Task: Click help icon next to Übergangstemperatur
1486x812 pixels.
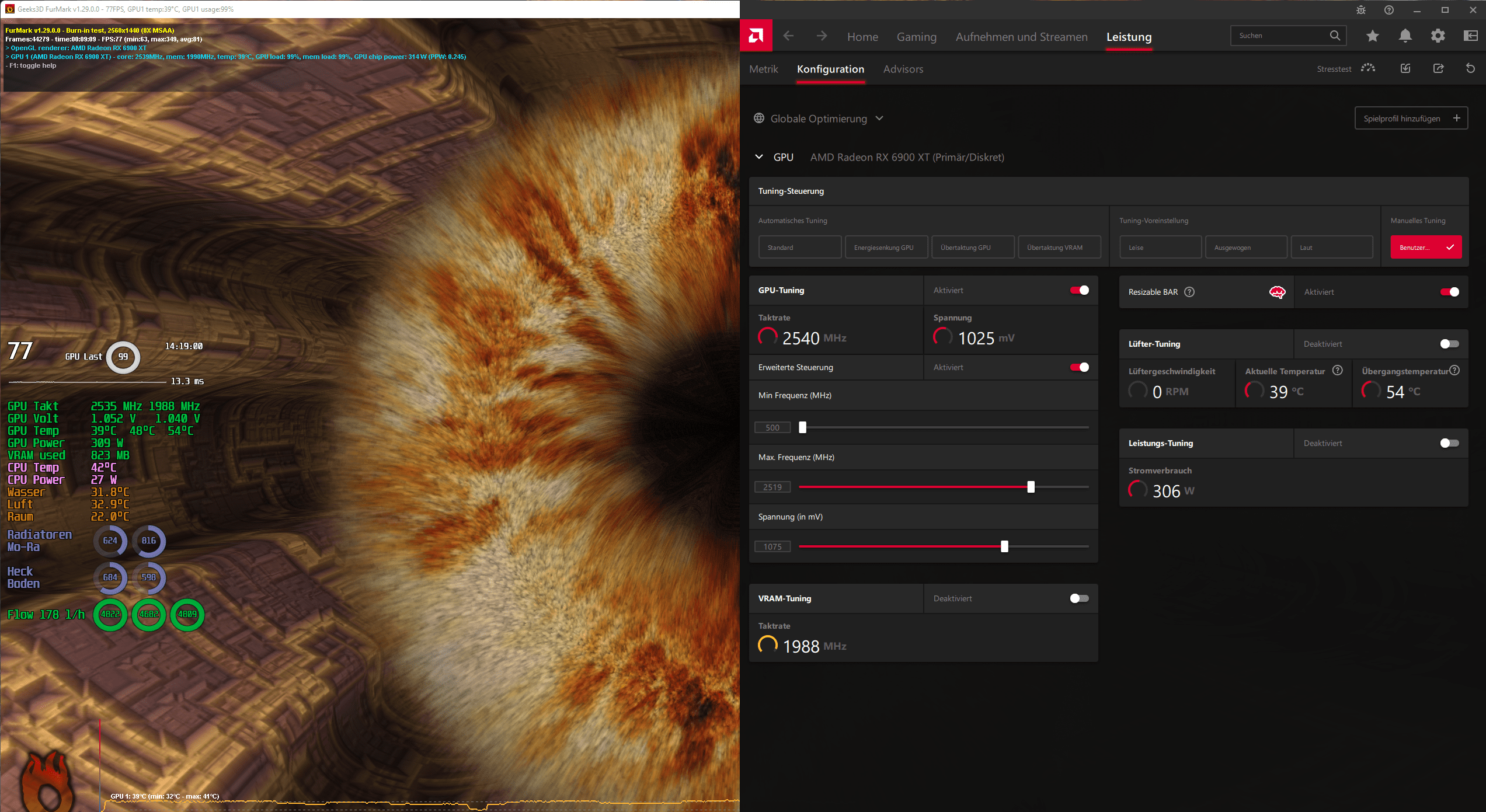Action: 1454,370
